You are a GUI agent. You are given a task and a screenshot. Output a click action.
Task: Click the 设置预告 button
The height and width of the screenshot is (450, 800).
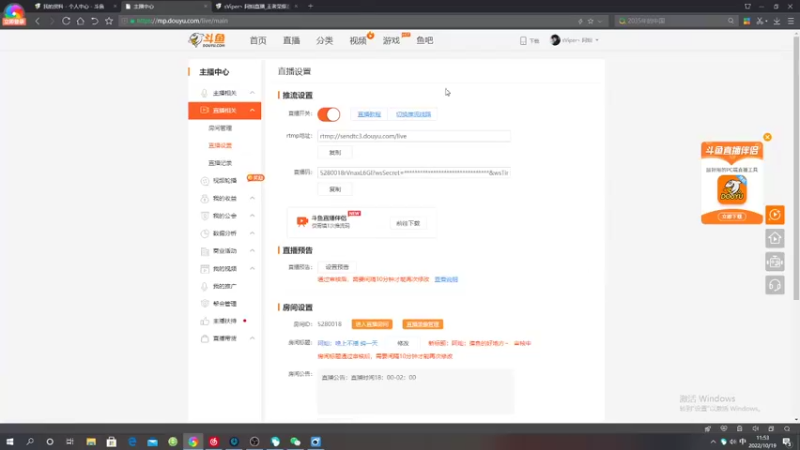click(337, 267)
